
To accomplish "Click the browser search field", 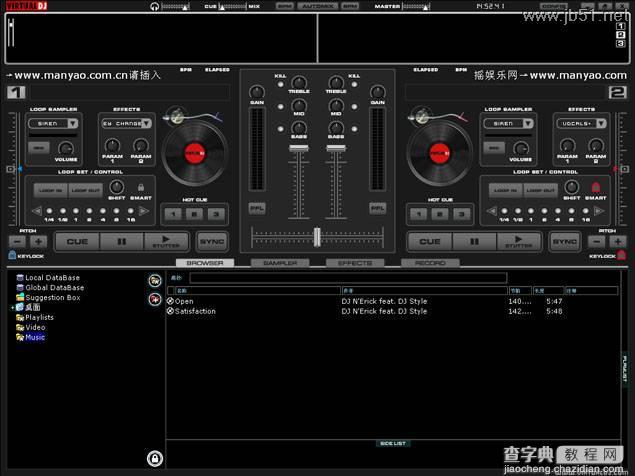I will point(348,278).
